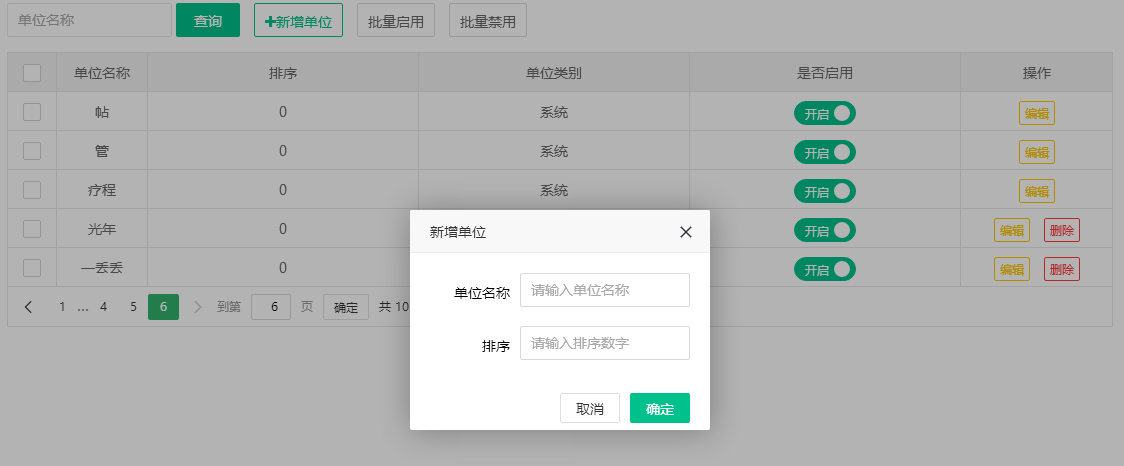Viewport: 1124px width, 466px height.
Task: Click the 请输入排序数字 input field
Action: (x=604, y=344)
